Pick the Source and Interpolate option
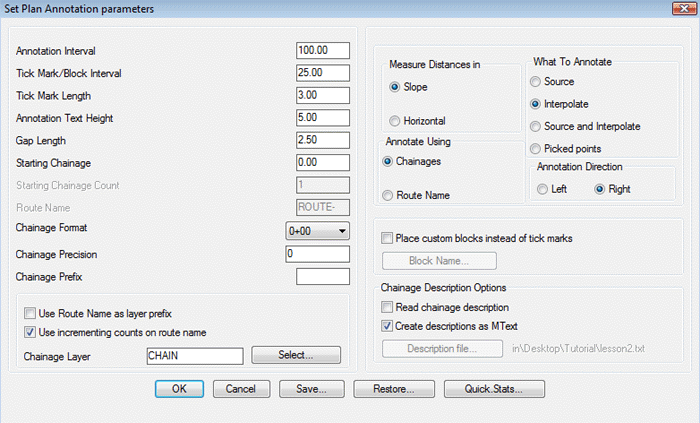This screenshot has height=423, width=700. point(537,126)
